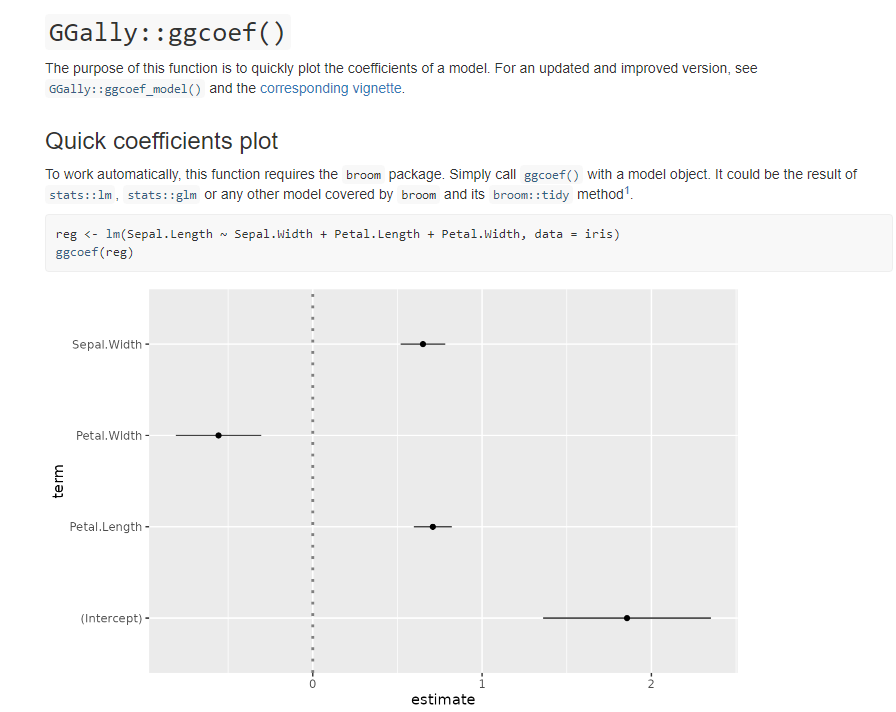
Task: Click the GGally::ggcoef() page title
Action: click(167, 32)
